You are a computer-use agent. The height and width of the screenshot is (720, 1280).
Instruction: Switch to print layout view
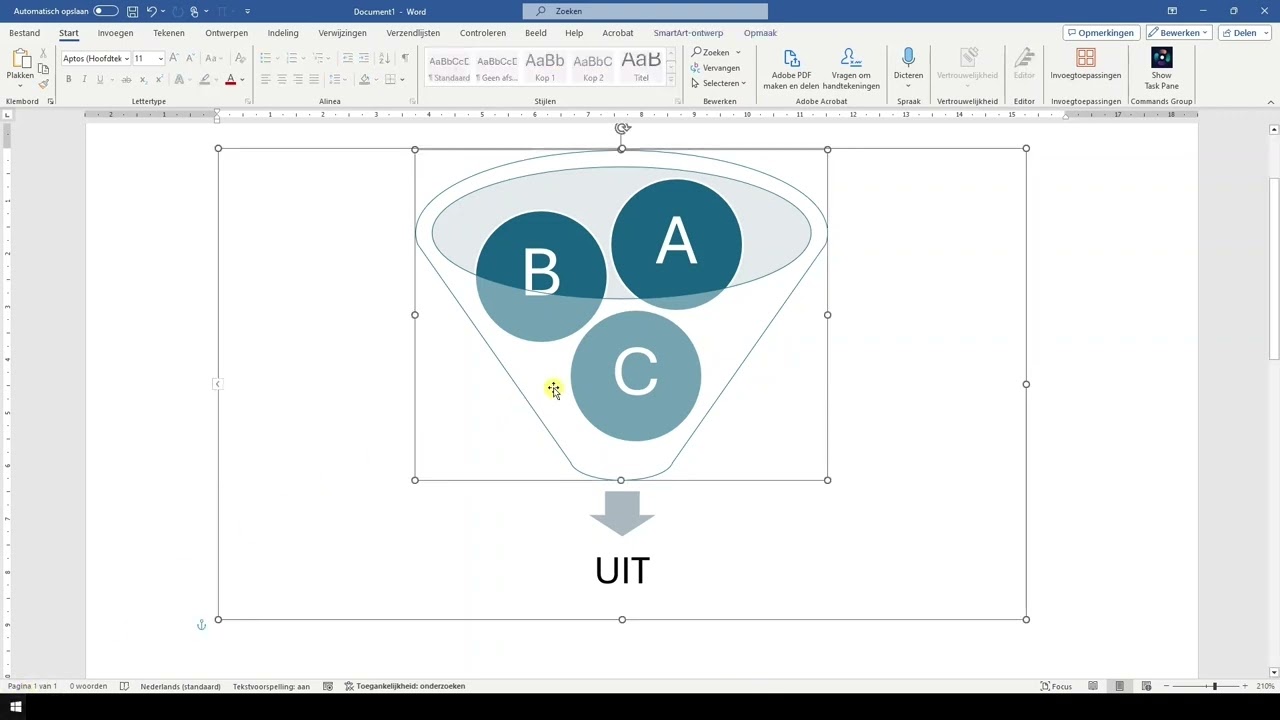(x=1119, y=686)
